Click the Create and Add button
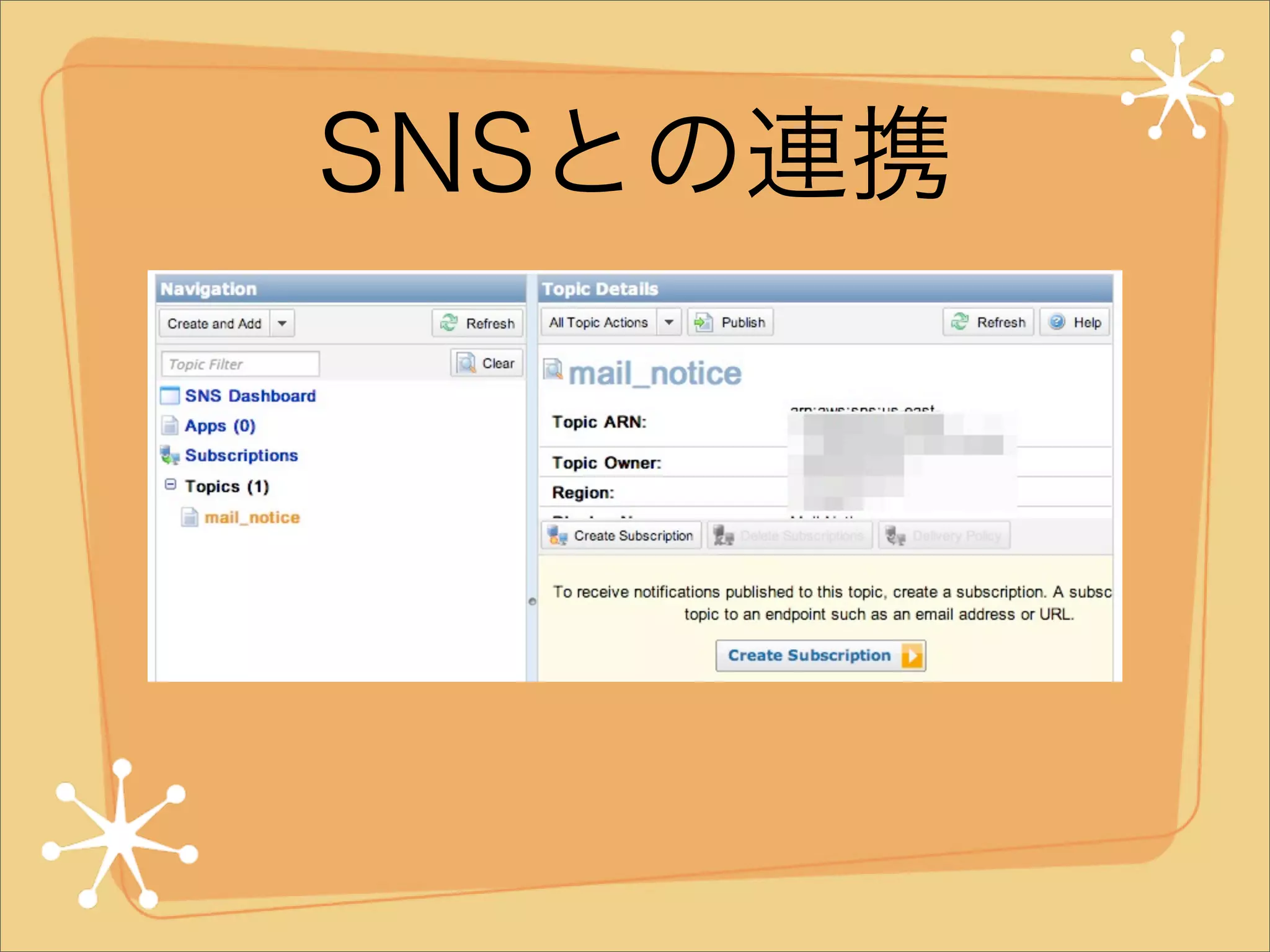The height and width of the screenshot is (952, 1270). tap(215, 324)
